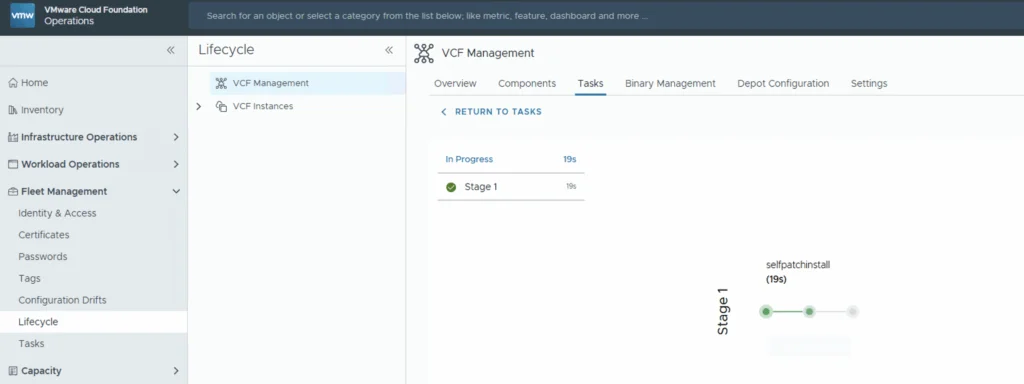Screen dimensions: 1024x384
Task: Click the second selfpatchinstall progress node
Action: (x=809, y=312)
